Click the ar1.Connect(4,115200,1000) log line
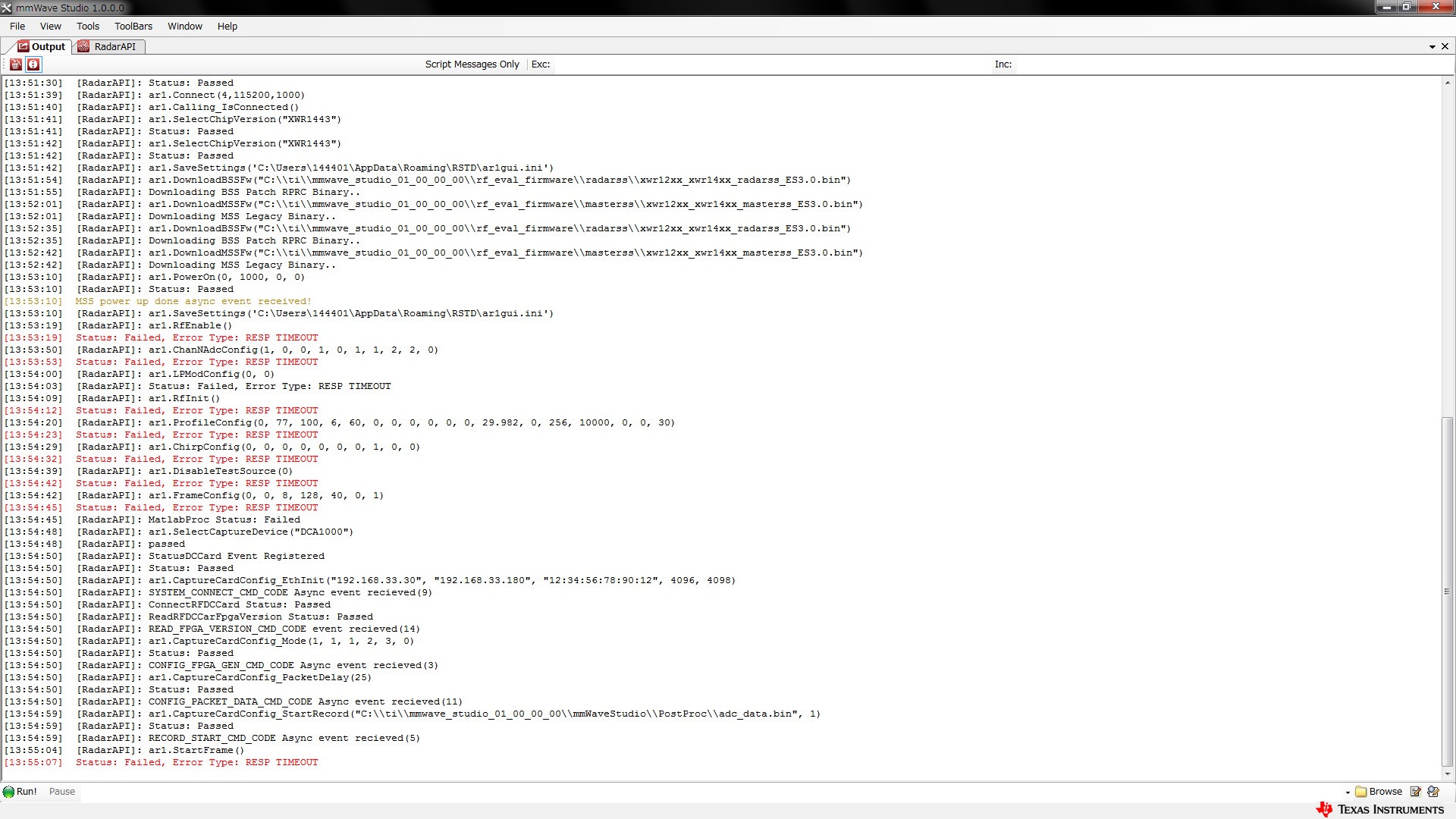1456x819 pixels. tap(154, 95)
